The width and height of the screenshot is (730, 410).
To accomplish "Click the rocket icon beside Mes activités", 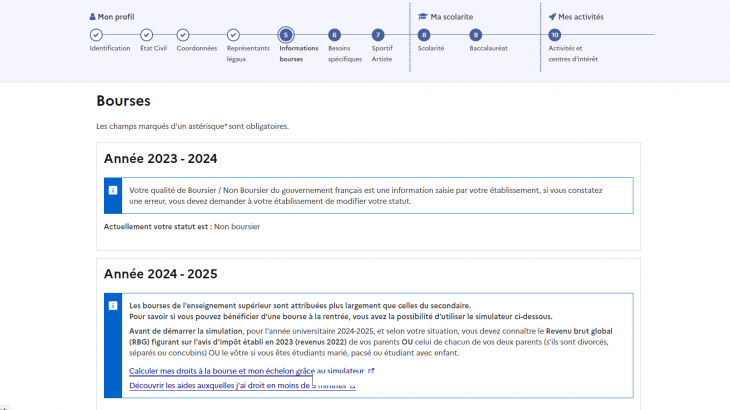I will pyautogui.click(x=553, y=17).
